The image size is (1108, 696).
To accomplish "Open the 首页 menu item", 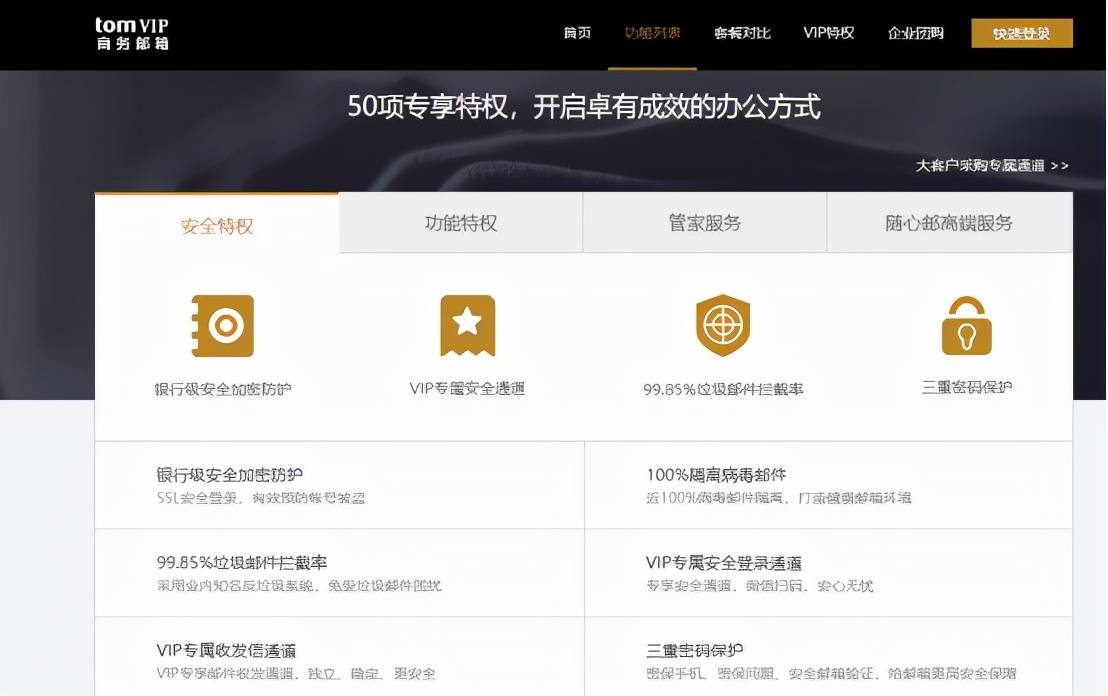I will (x=577, y=32).
